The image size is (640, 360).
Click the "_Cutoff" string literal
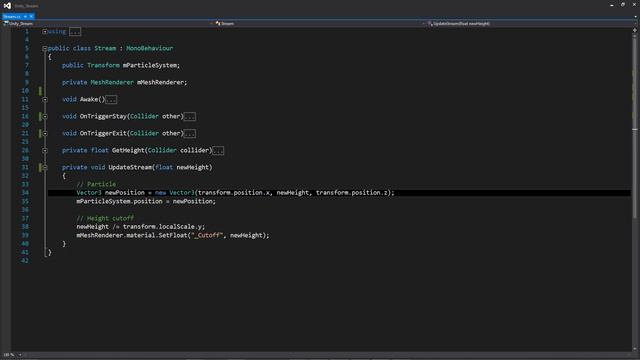207,236
